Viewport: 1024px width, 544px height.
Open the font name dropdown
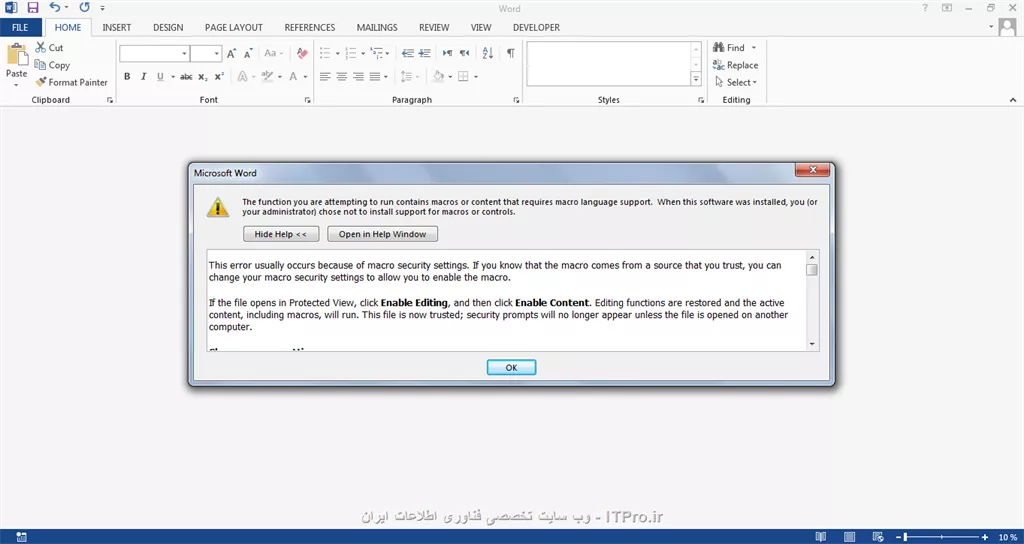tap(184, 54)
